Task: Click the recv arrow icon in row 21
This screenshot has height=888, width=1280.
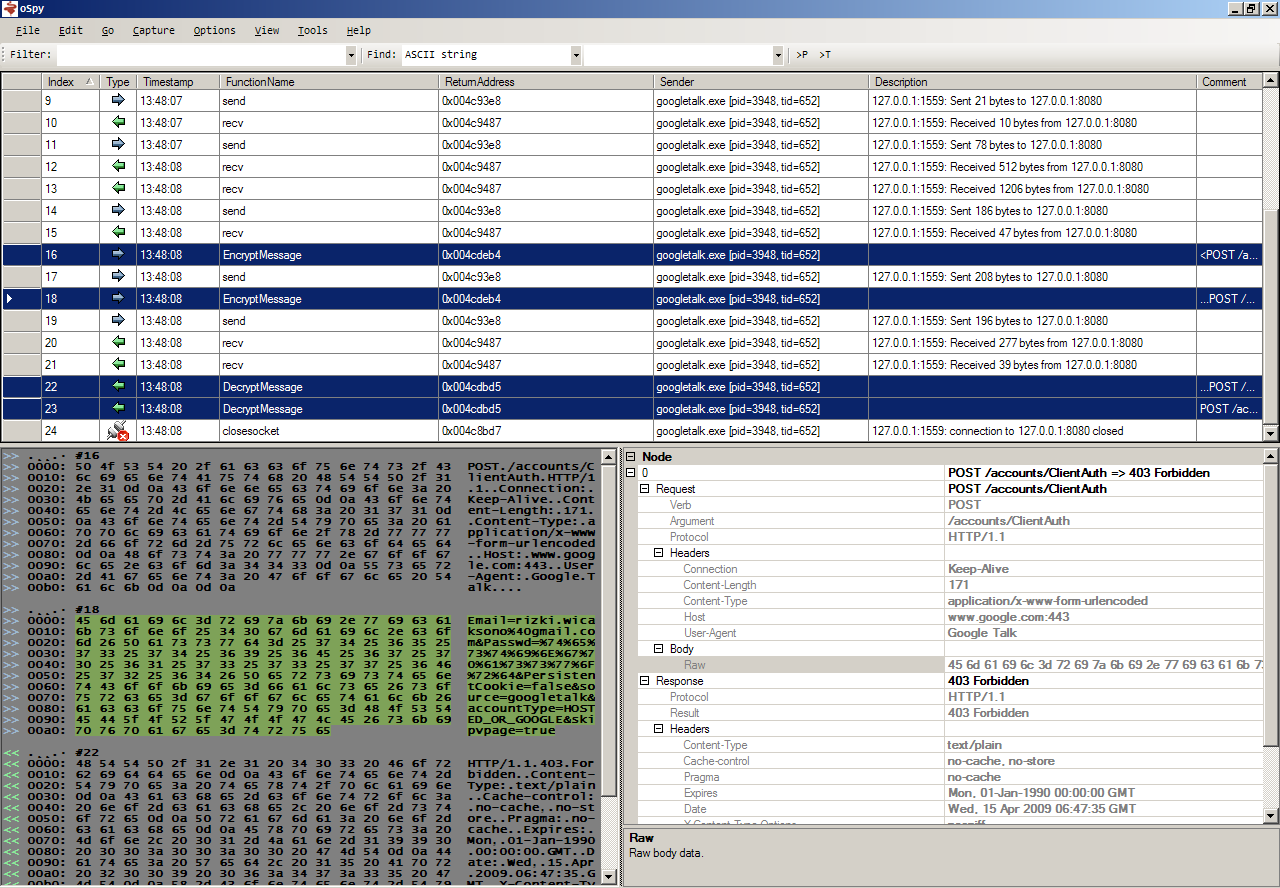Action: 118,365
